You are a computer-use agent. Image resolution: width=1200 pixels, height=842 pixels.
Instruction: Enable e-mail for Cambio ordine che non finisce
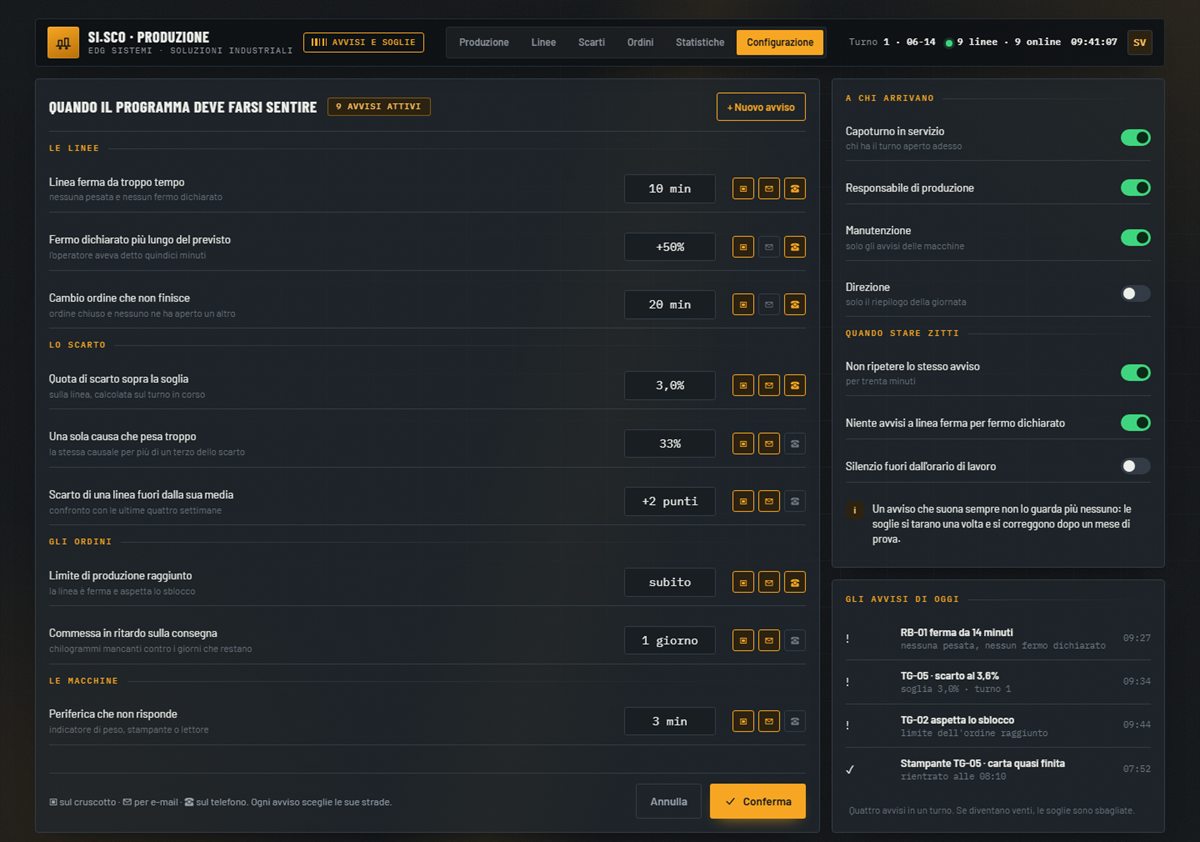pos(769,304)
